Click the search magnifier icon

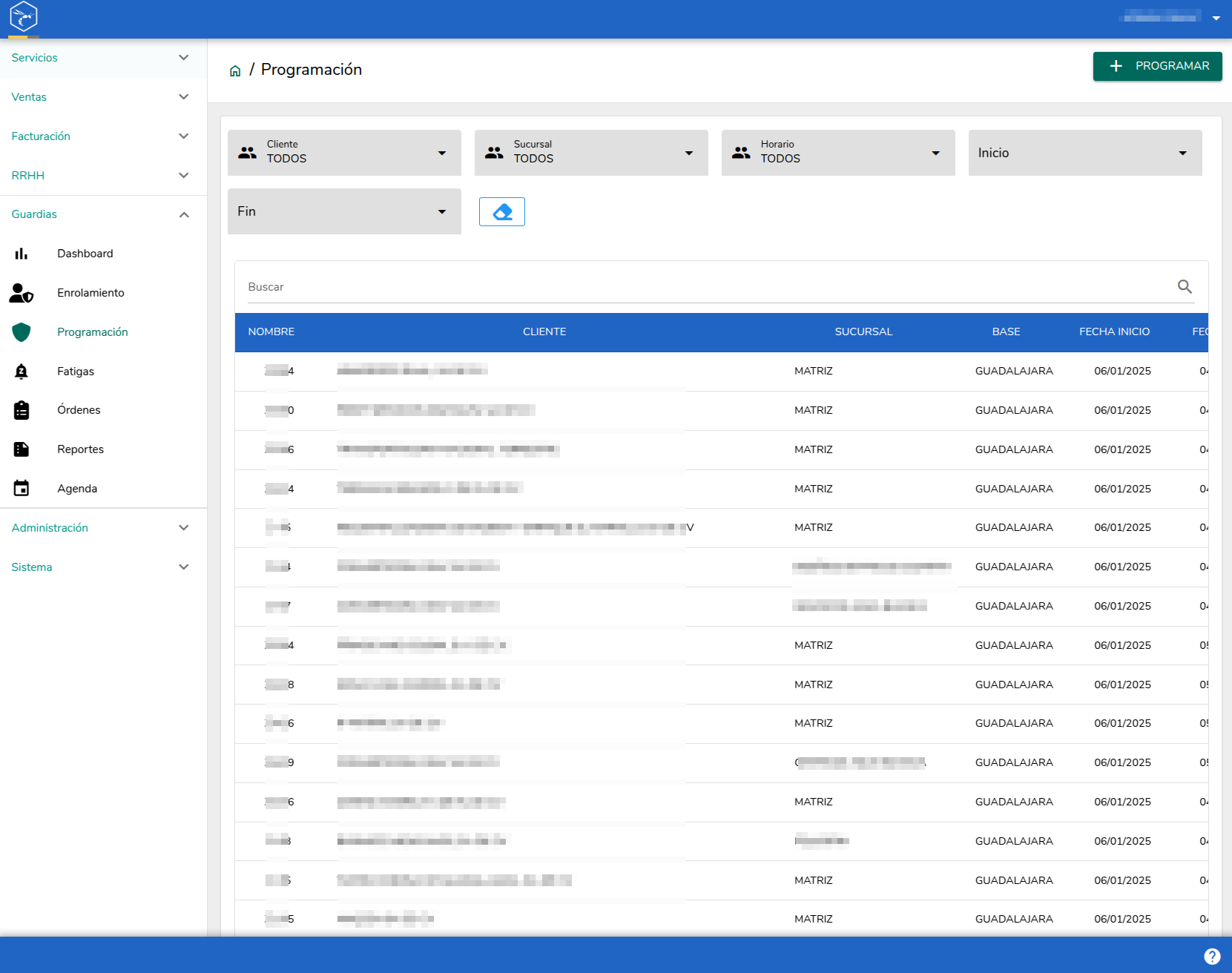point(1185,286)
